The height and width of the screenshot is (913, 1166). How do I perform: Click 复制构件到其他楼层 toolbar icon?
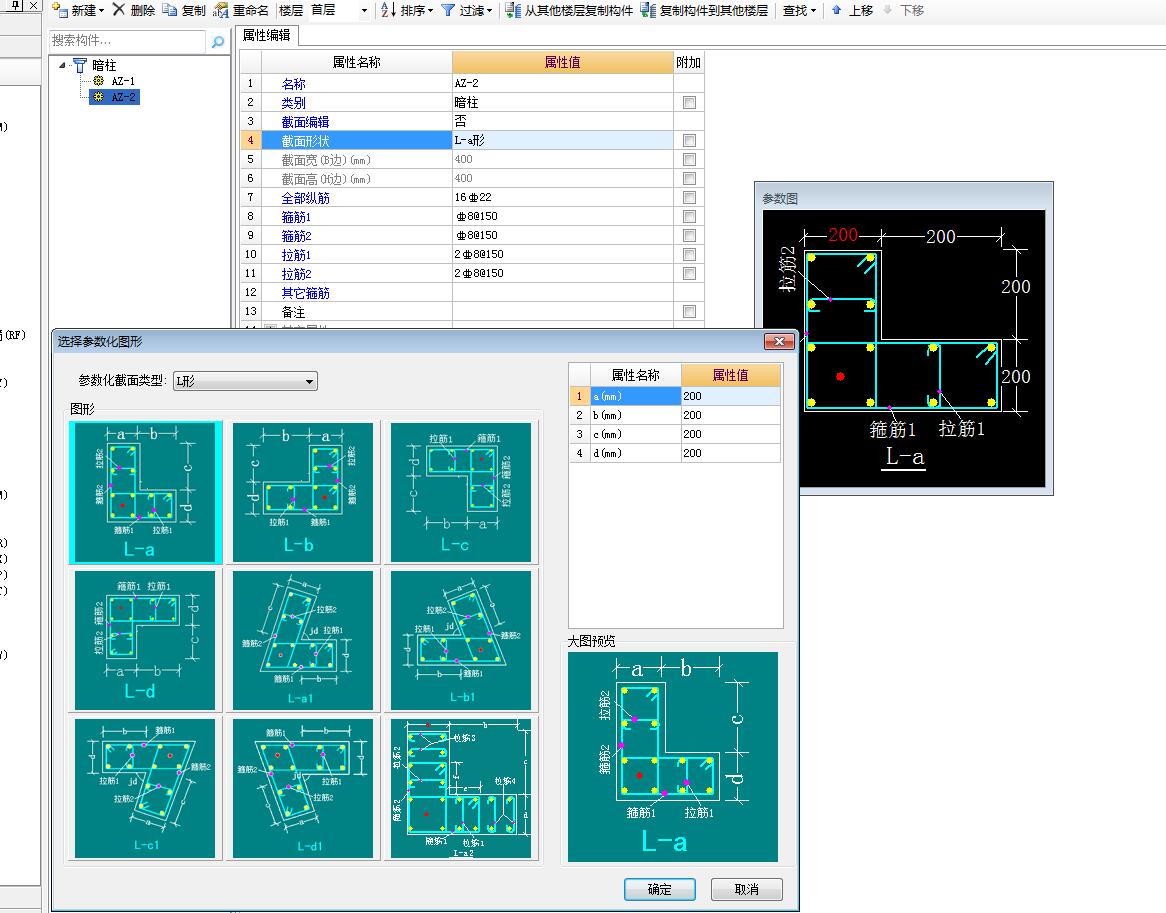coord(648,10)
